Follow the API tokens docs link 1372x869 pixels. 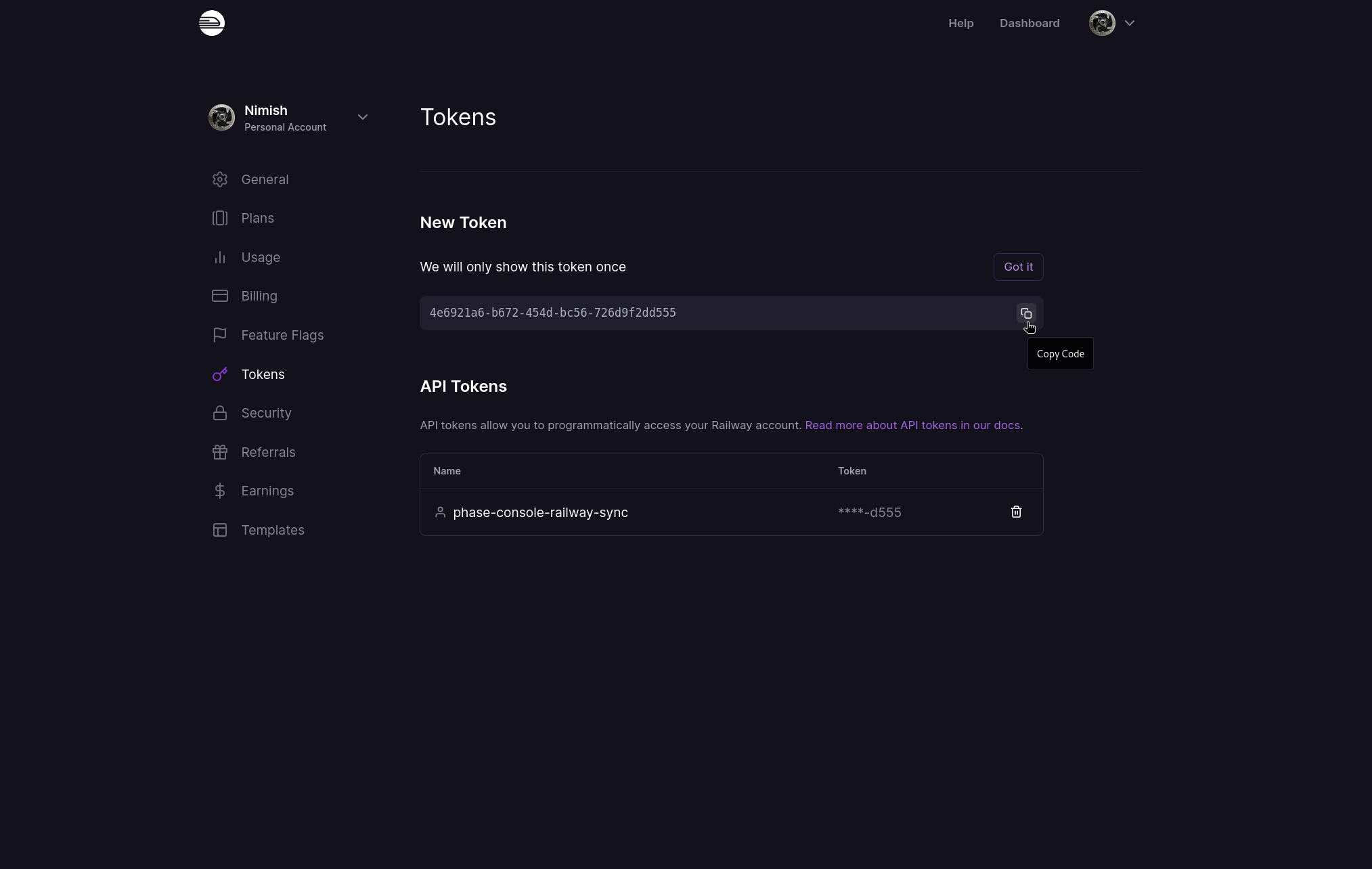pos(912,425)
